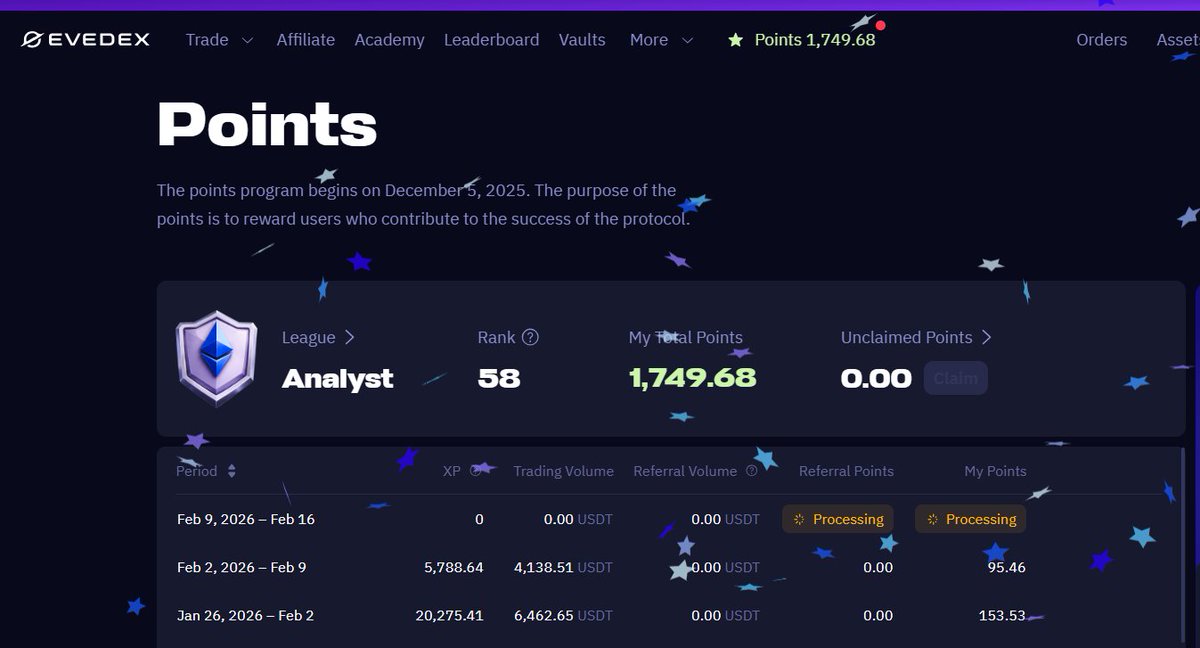Open the Leaderboard page
1200x648 pixels.
[491, 40]
